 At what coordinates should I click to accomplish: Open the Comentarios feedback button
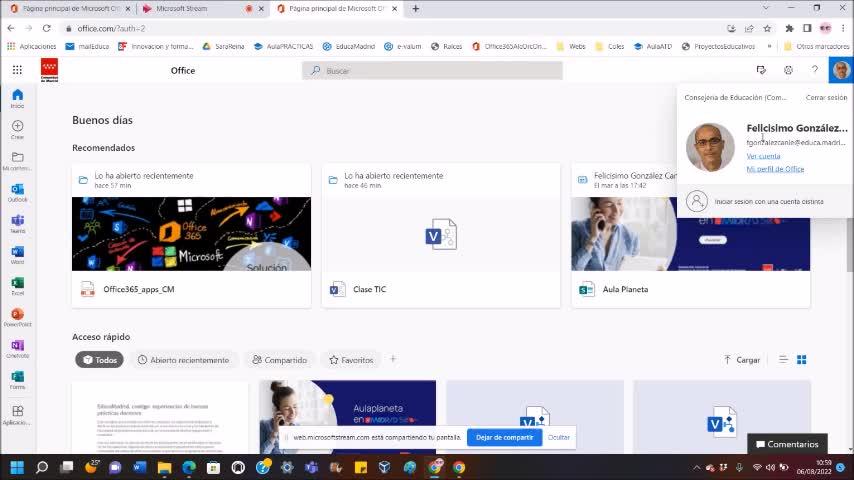(x=788, y=444)
